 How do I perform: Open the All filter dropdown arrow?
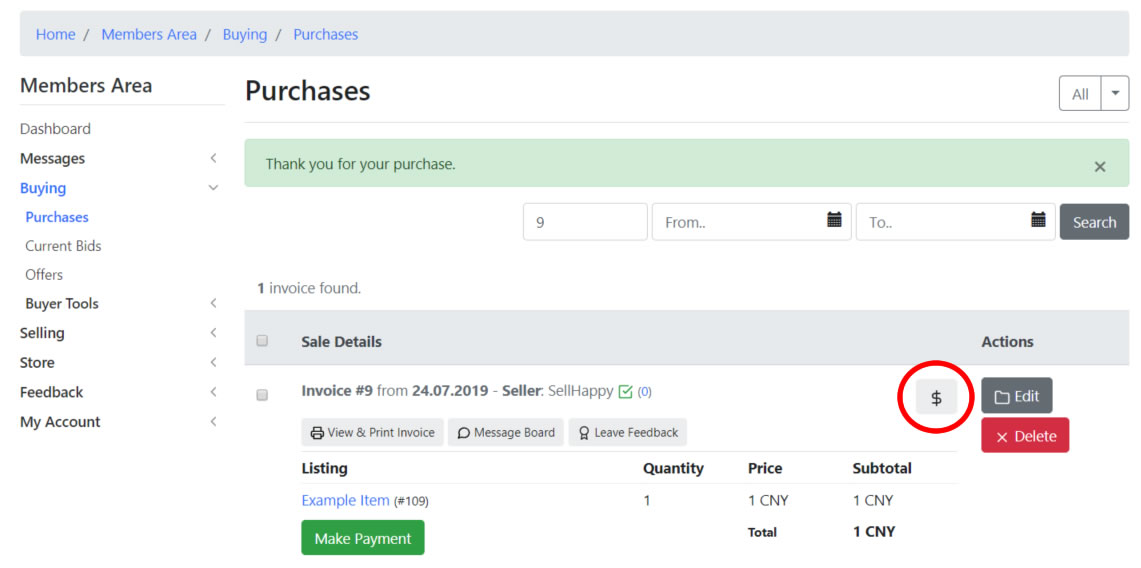(1115, 94)
